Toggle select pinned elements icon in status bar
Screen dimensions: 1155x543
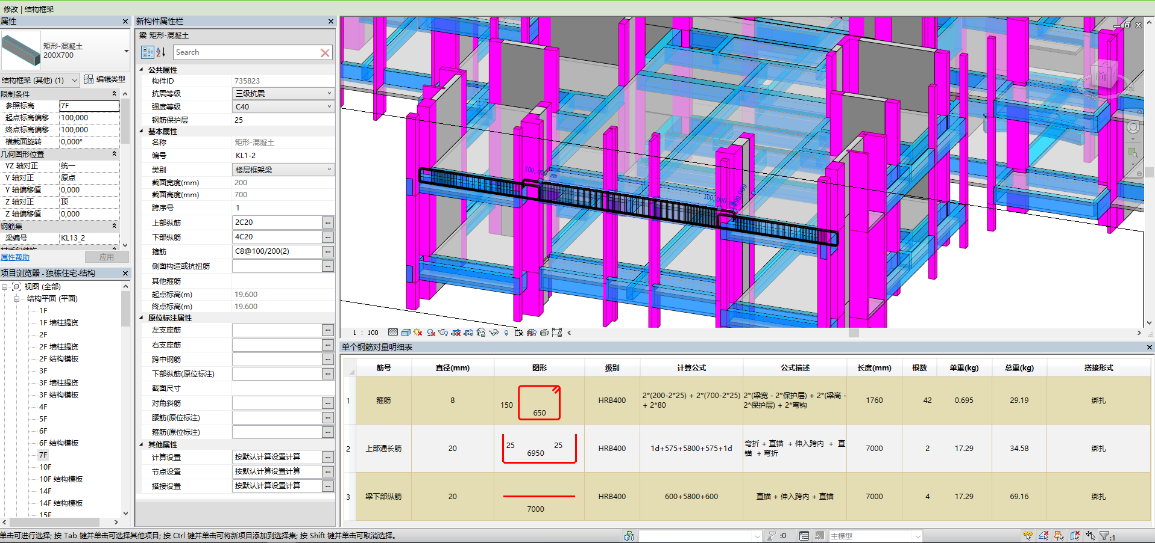(1059, 536)
